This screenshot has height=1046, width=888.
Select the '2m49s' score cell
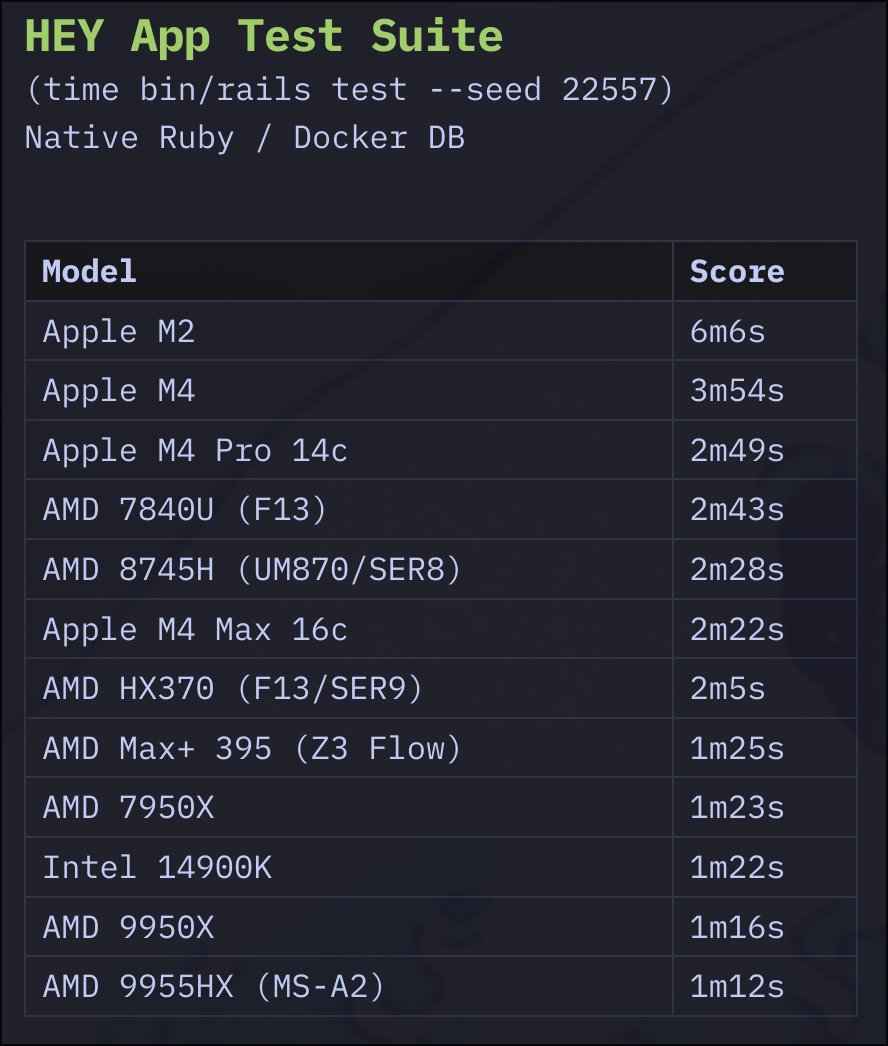pos(765,450)
